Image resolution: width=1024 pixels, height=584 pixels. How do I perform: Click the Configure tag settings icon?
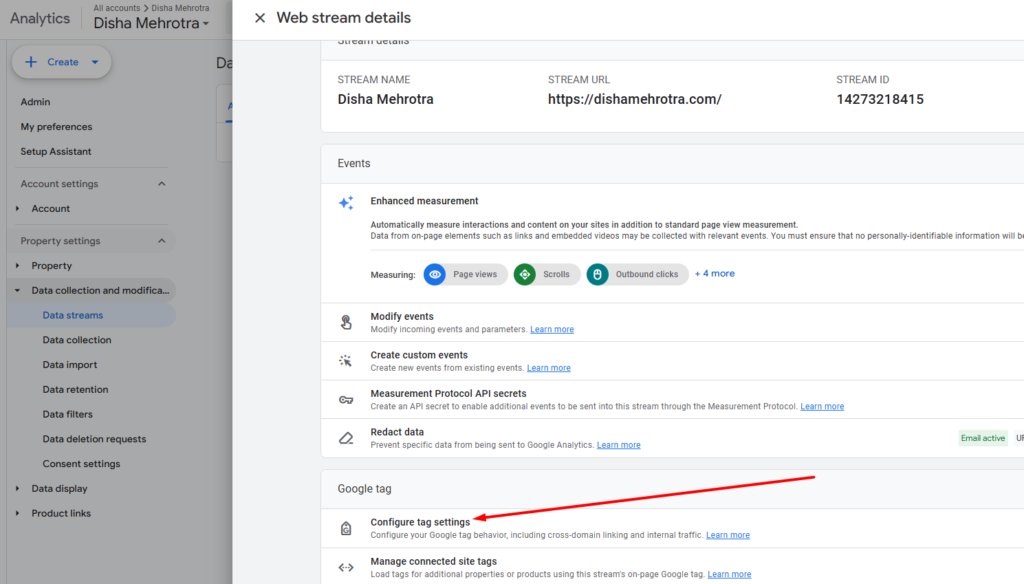346,528
